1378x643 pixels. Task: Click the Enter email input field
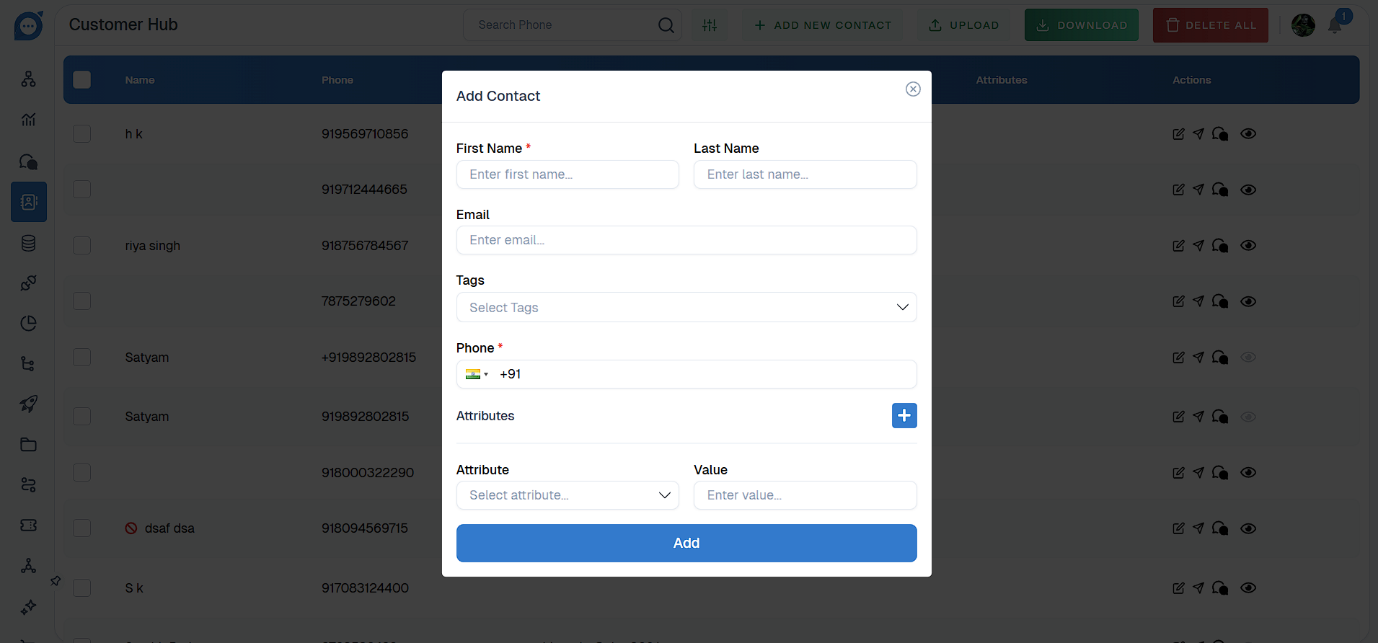686,240
